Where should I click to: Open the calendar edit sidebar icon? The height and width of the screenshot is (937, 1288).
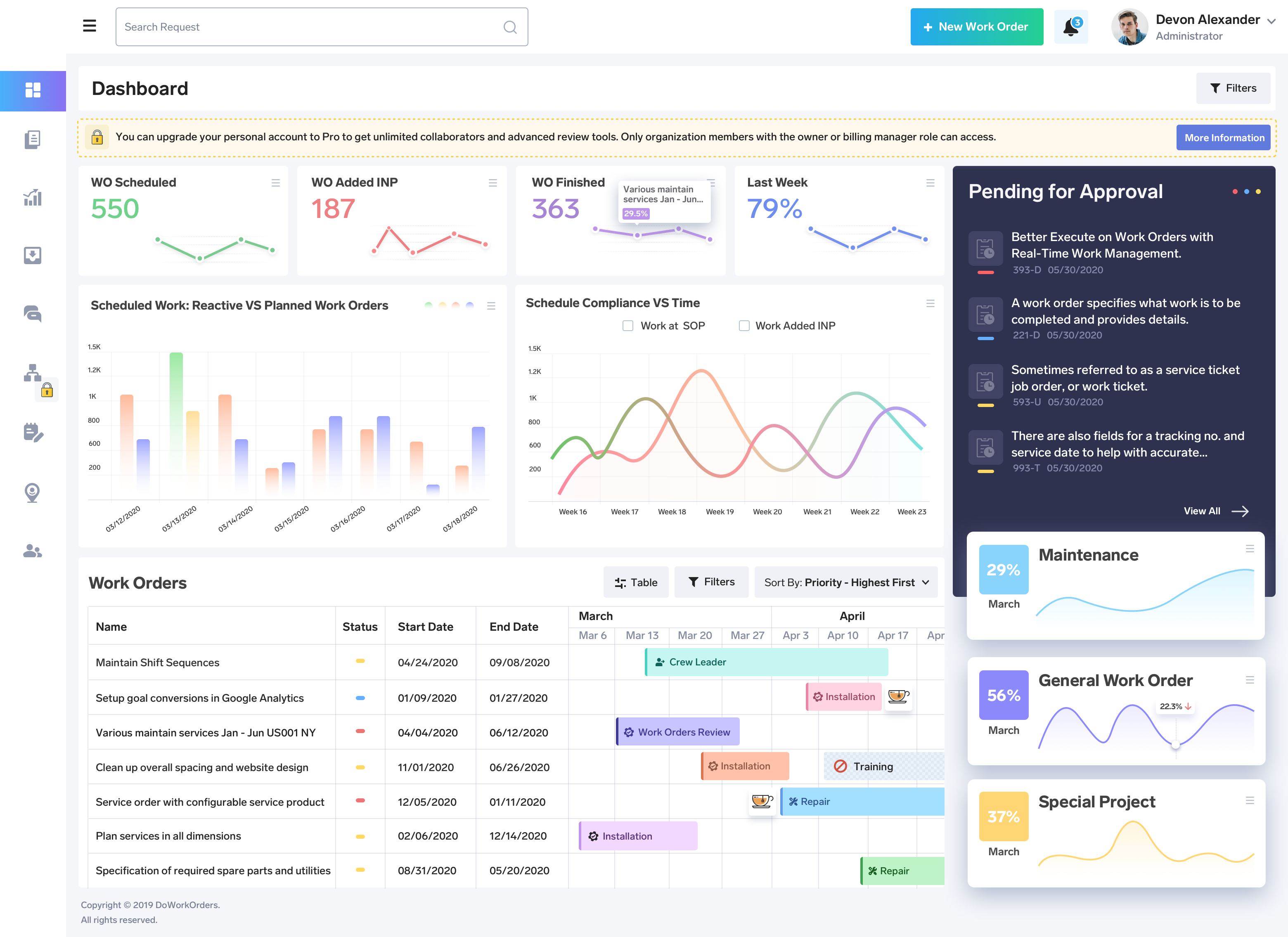tap(32, 433)
